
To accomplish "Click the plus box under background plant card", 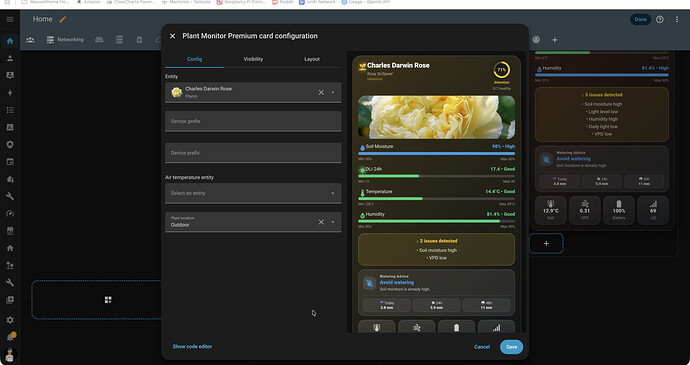I will (546, 243).
